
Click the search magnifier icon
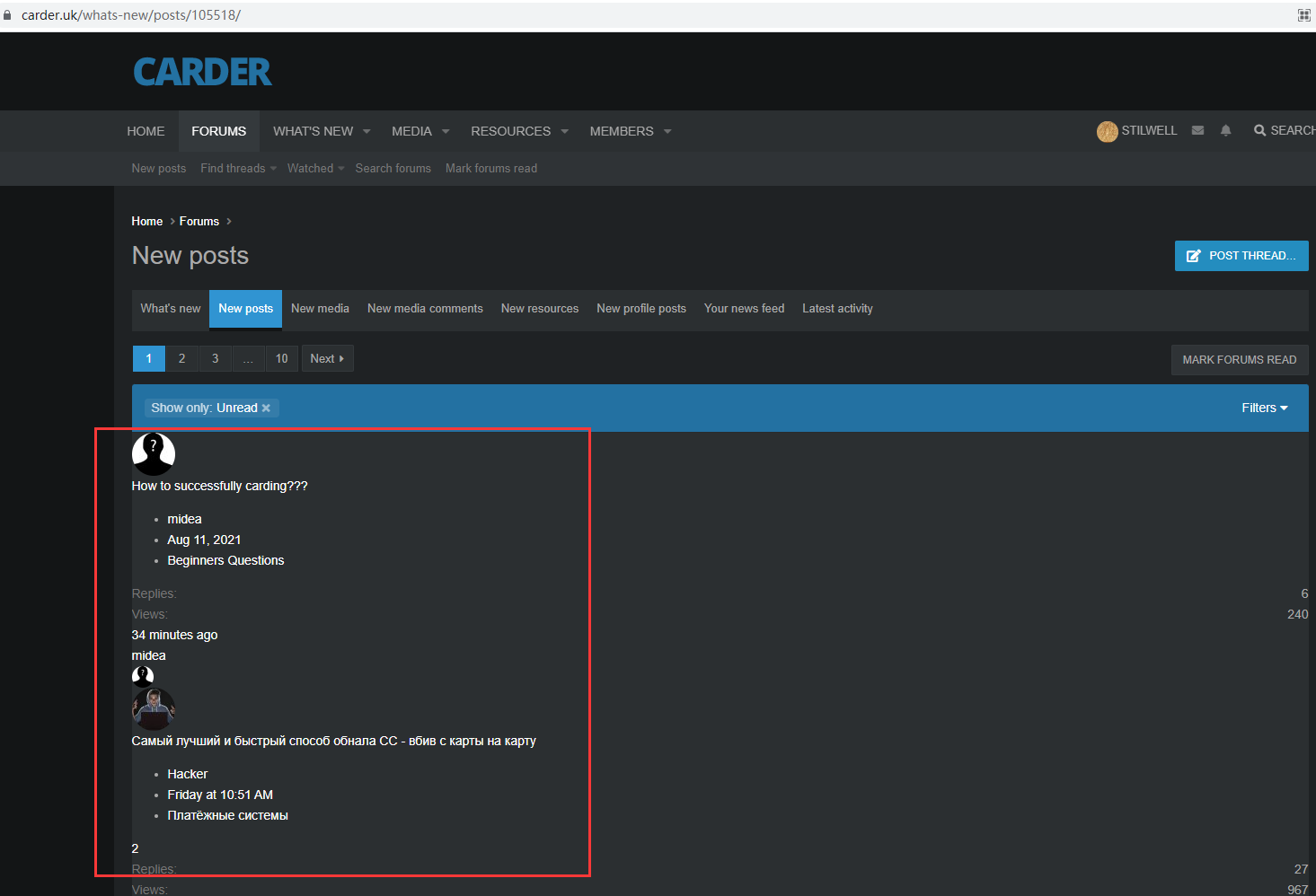[x=1259, y=131]
